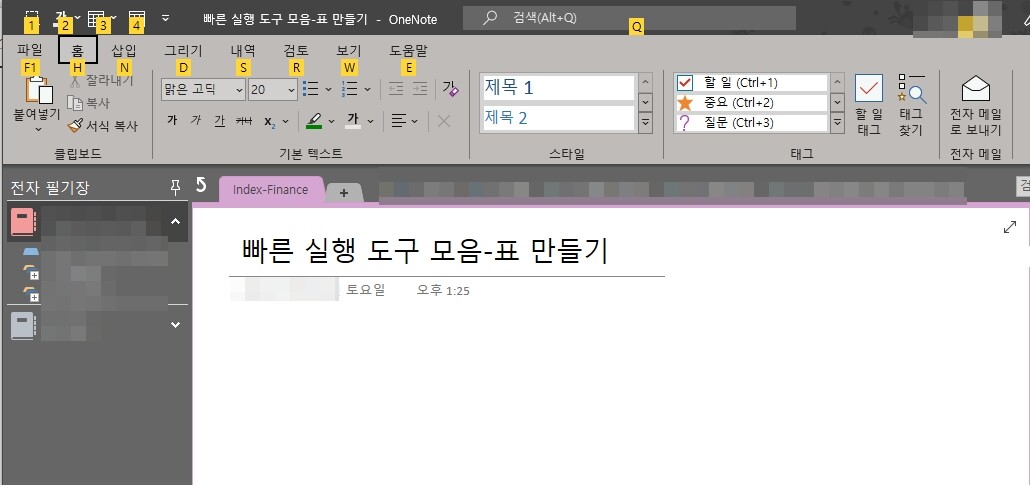Click the To Do Tag (할 일 태그) button

click(x=868, y=105)
